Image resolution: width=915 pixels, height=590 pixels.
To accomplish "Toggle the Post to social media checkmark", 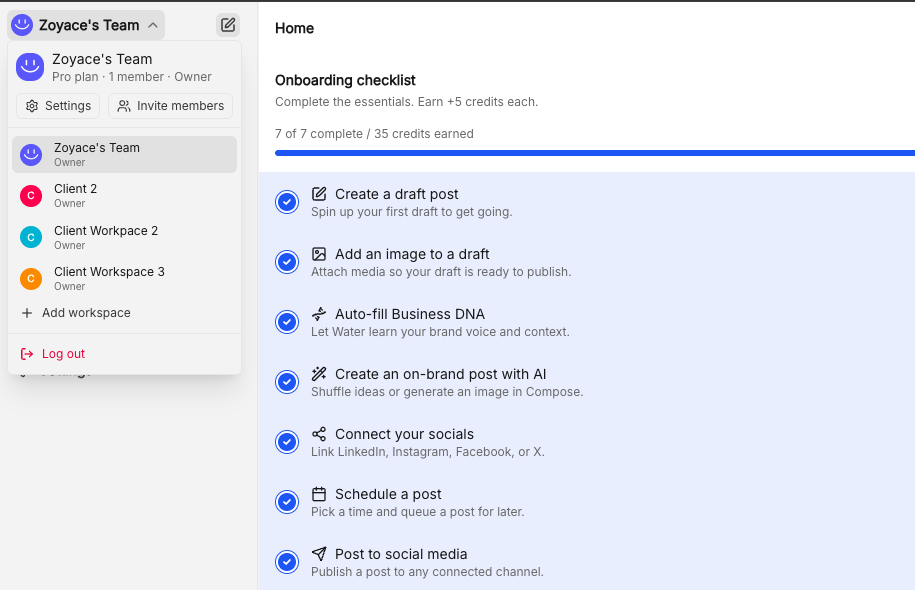I will (287, 561).
